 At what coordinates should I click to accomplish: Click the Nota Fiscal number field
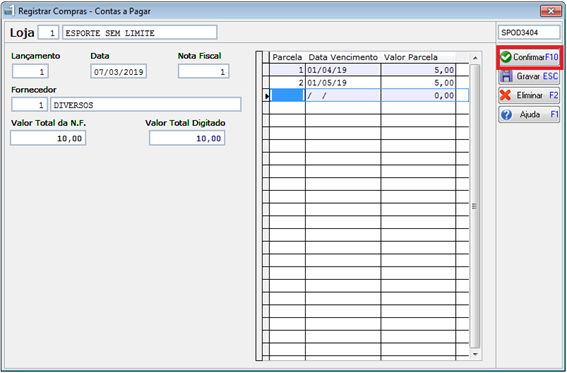(204, 72)
